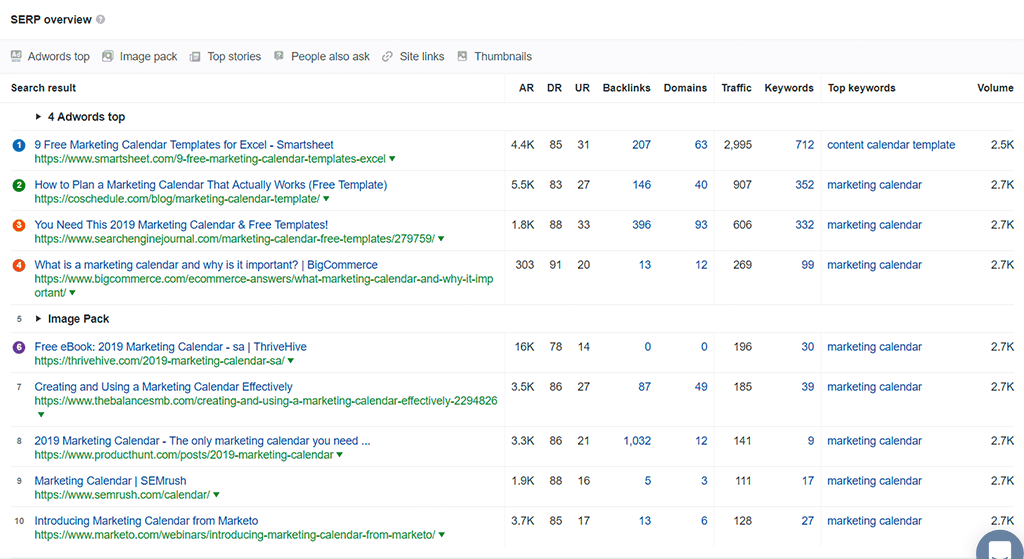Click the Traffic column header
The width and height of the screenshot is (1024, 559).
(737, 88)
